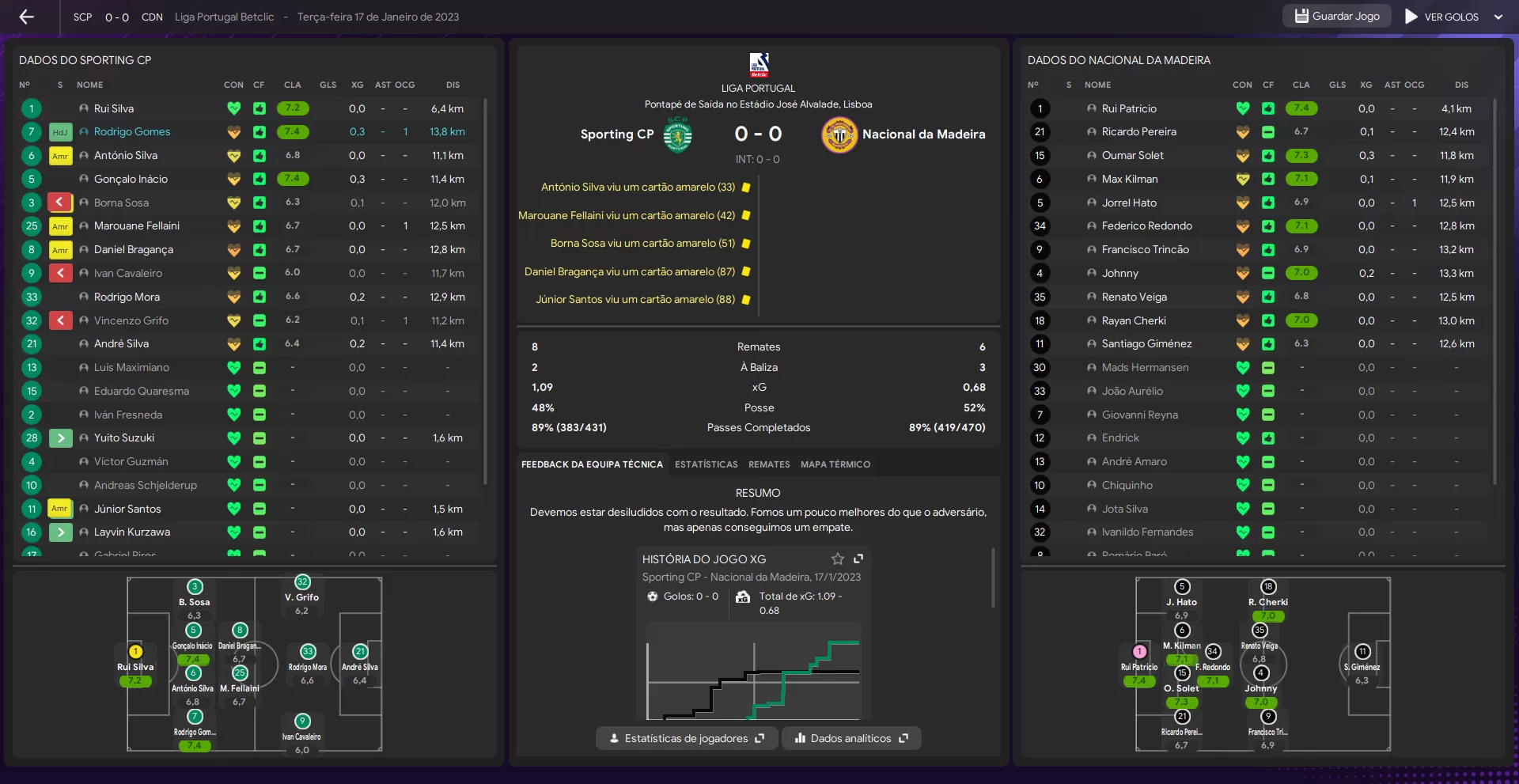Expand the VER GOLOS dropdown chevron
The height and width of the screenshot is (784, 1519).
click(1498, 17)
